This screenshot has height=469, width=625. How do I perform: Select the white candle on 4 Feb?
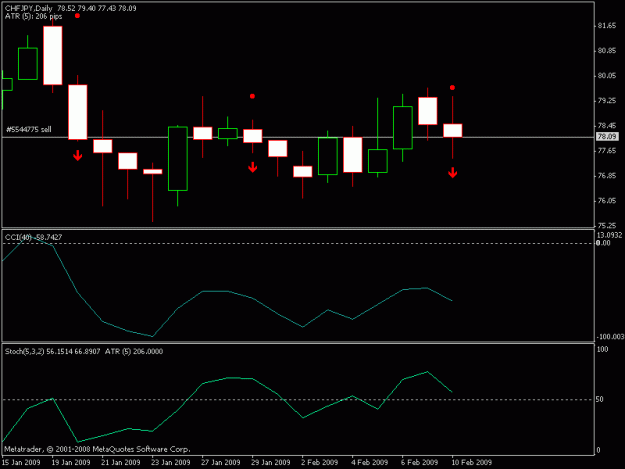353,155
